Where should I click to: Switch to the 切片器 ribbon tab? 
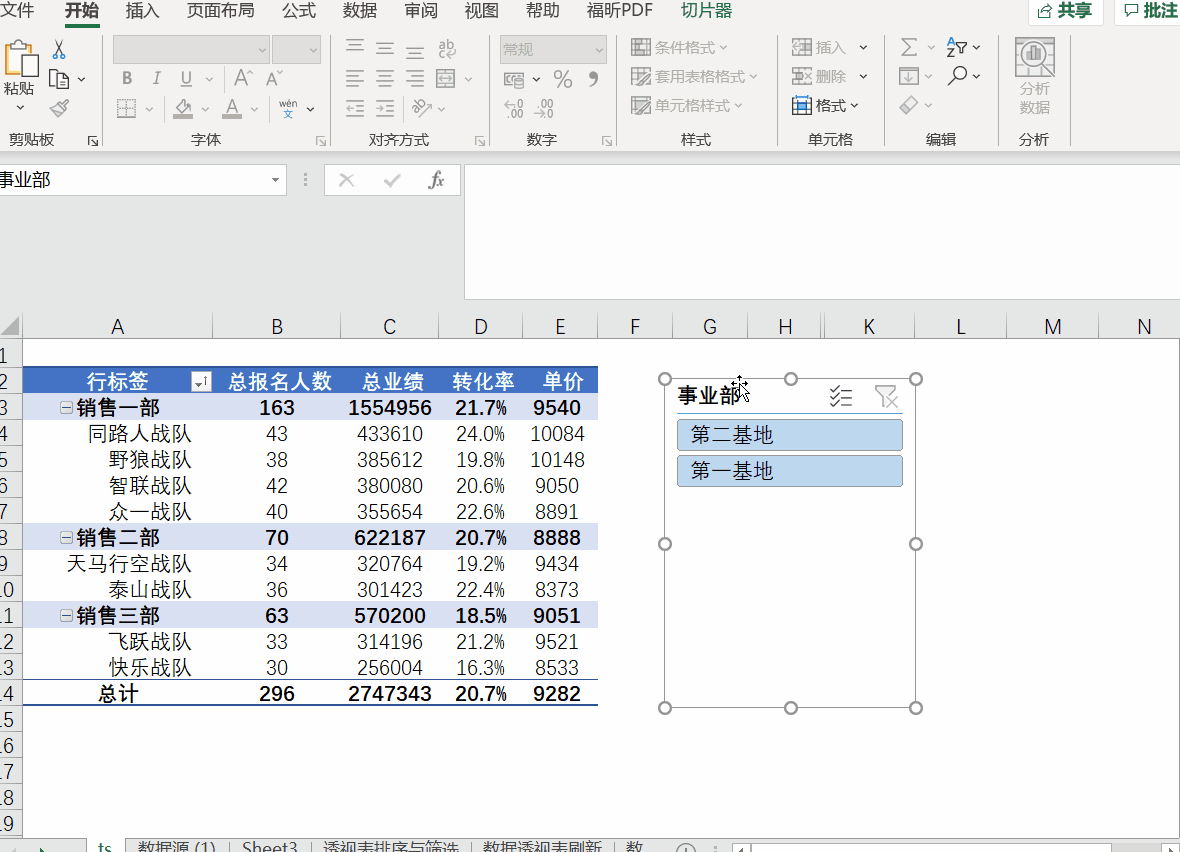tap(707, 11)
